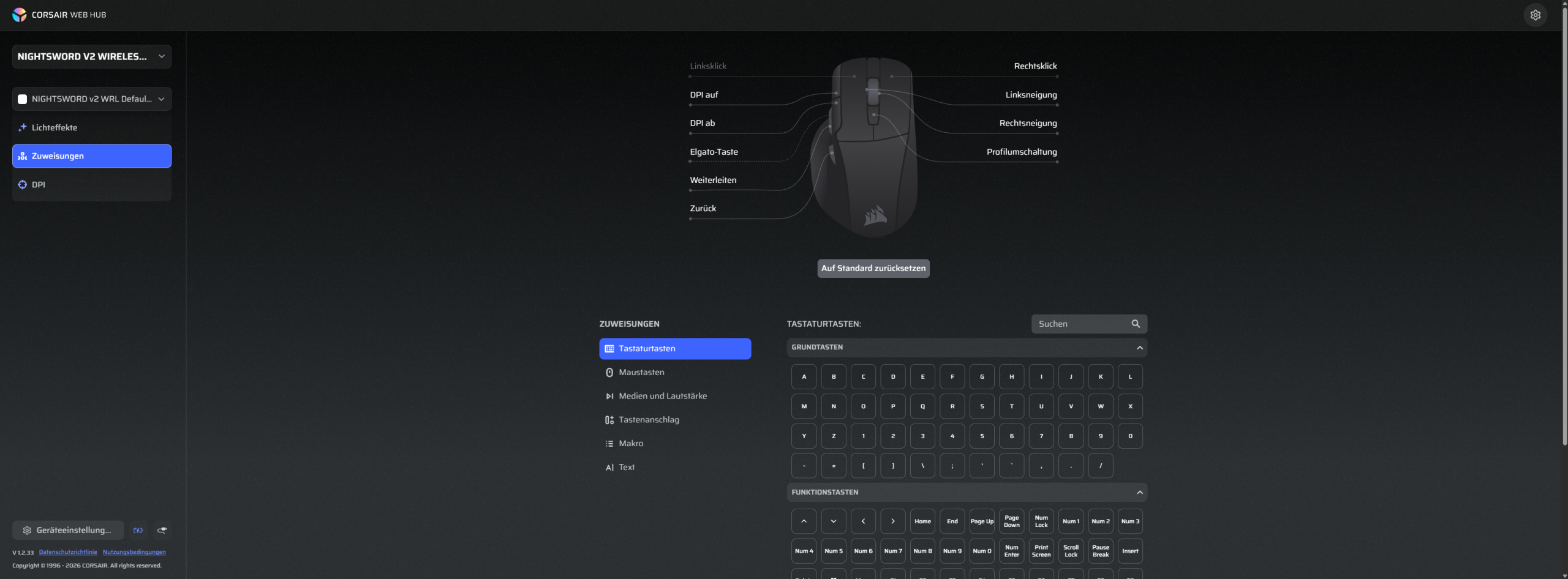Viewport: 1568px width, 579px height.
Task: Open the settings gear in top-right corner
Action: (x=1535, y=15)
